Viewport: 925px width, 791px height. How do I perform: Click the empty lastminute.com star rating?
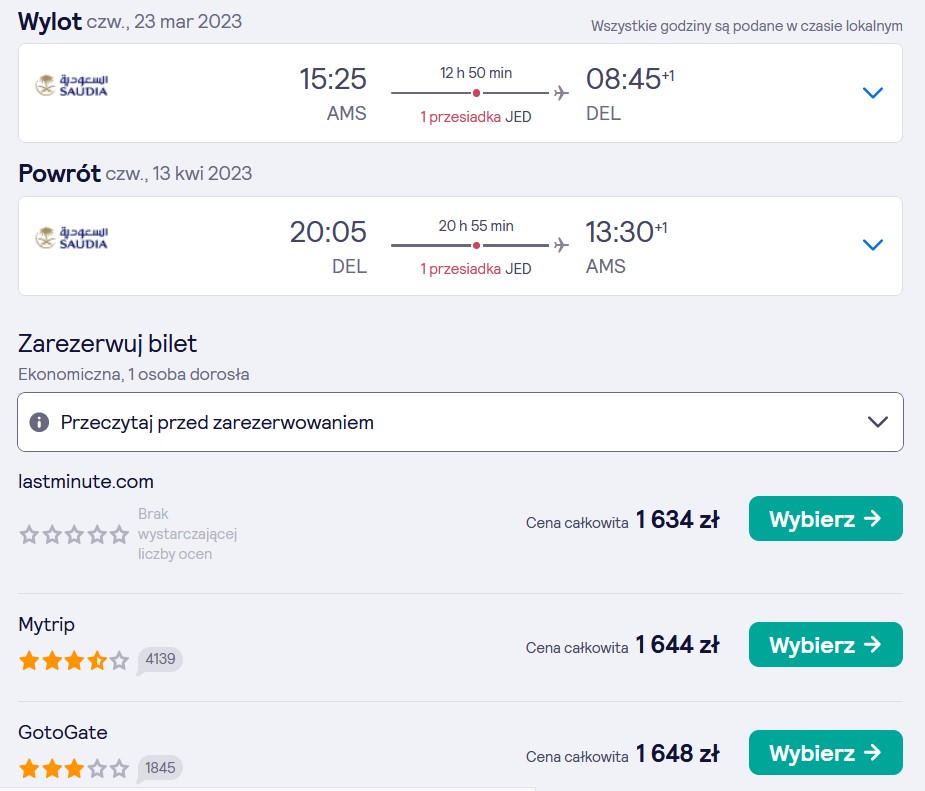pyautogui.click(x=74, y=534)
